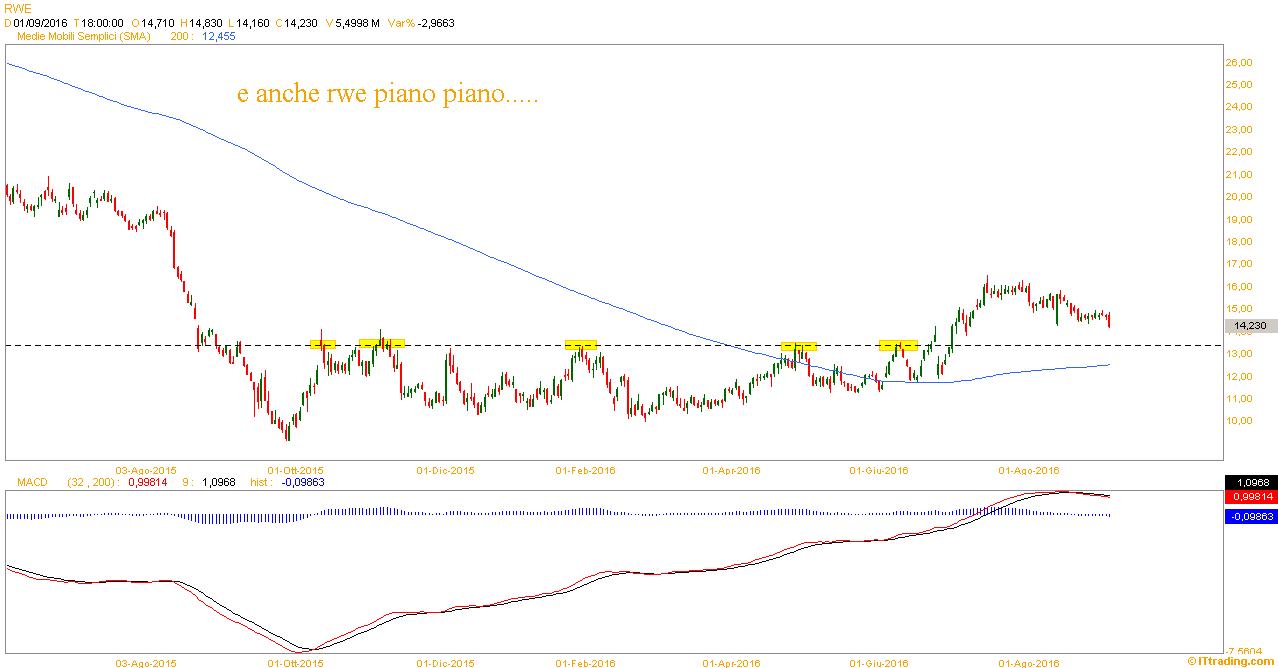Click the 22,00 price axis label
Image resolution: width=1278 pixels, height=668 pixels.
click(x=1239, y=152)
